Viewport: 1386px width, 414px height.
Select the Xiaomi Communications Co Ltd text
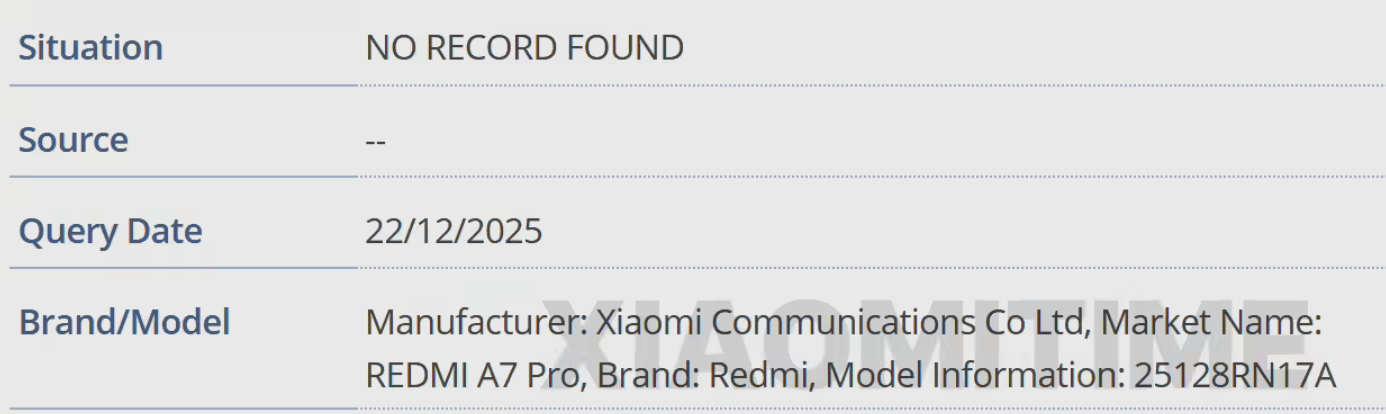click(x=840, y=323)
